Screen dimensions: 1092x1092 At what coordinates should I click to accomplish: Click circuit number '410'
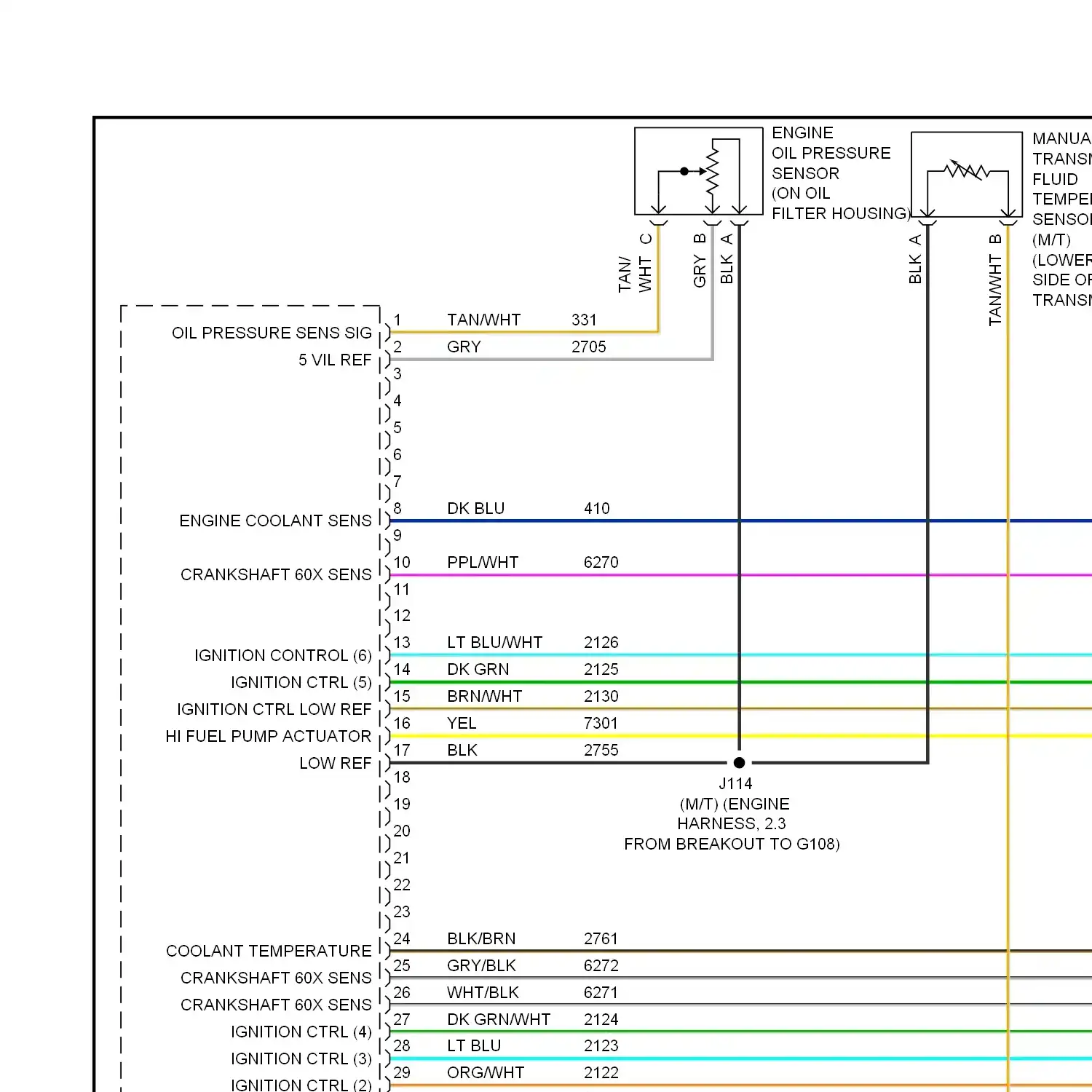(597, 508)
